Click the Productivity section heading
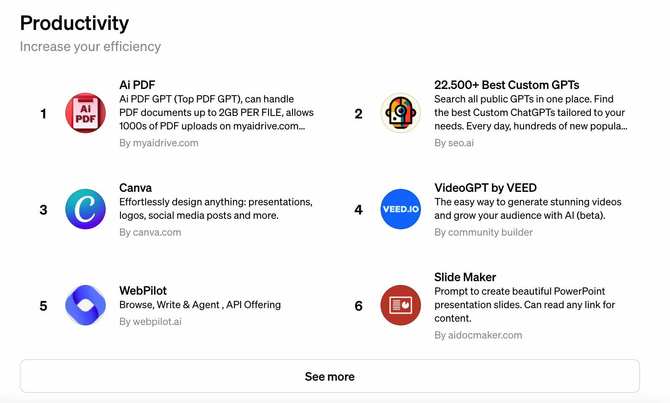The width and height of the screenshot is (670, 403). click(x=74, y=22)
